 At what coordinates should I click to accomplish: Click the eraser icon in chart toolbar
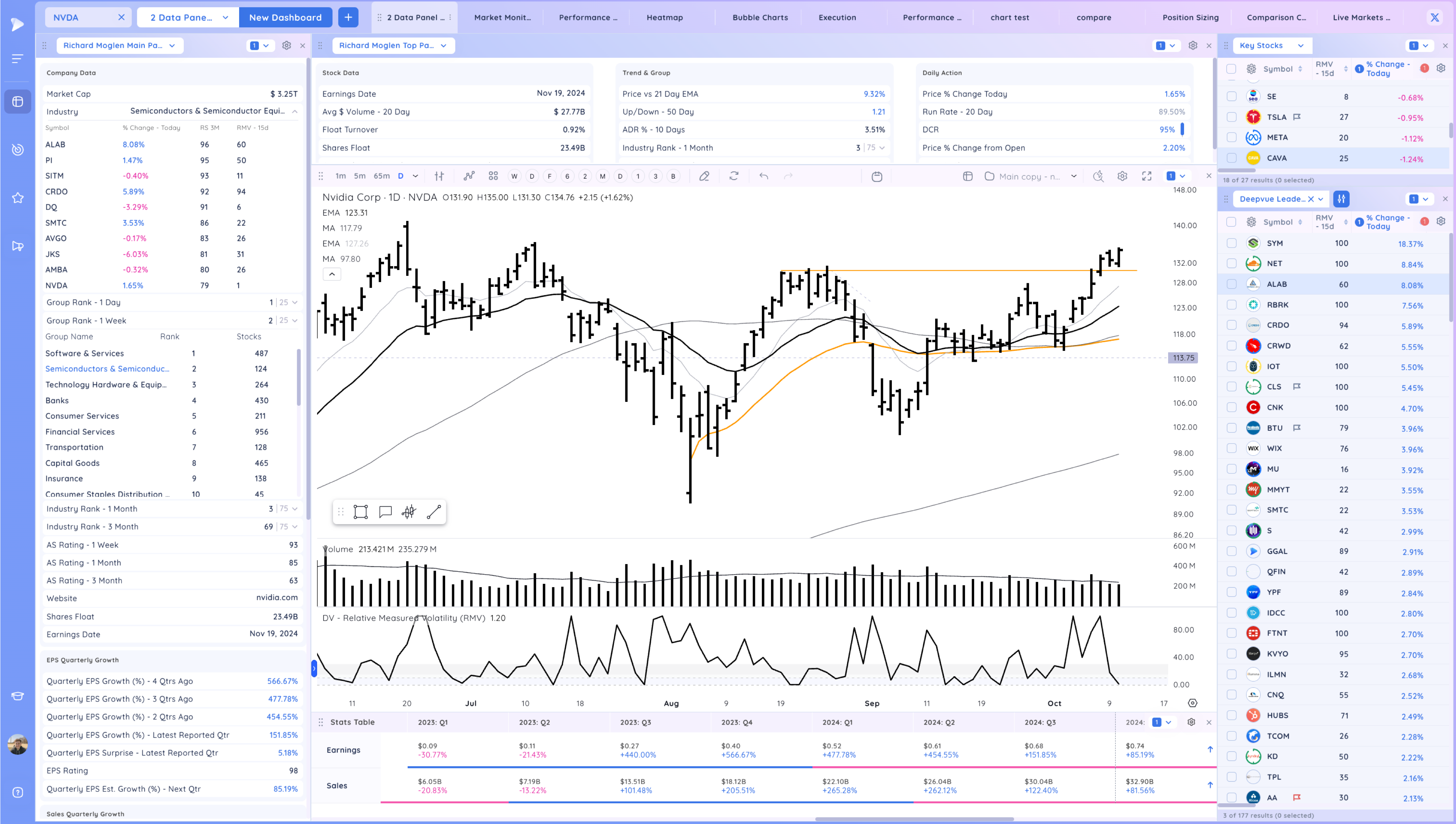pos(704,177)
